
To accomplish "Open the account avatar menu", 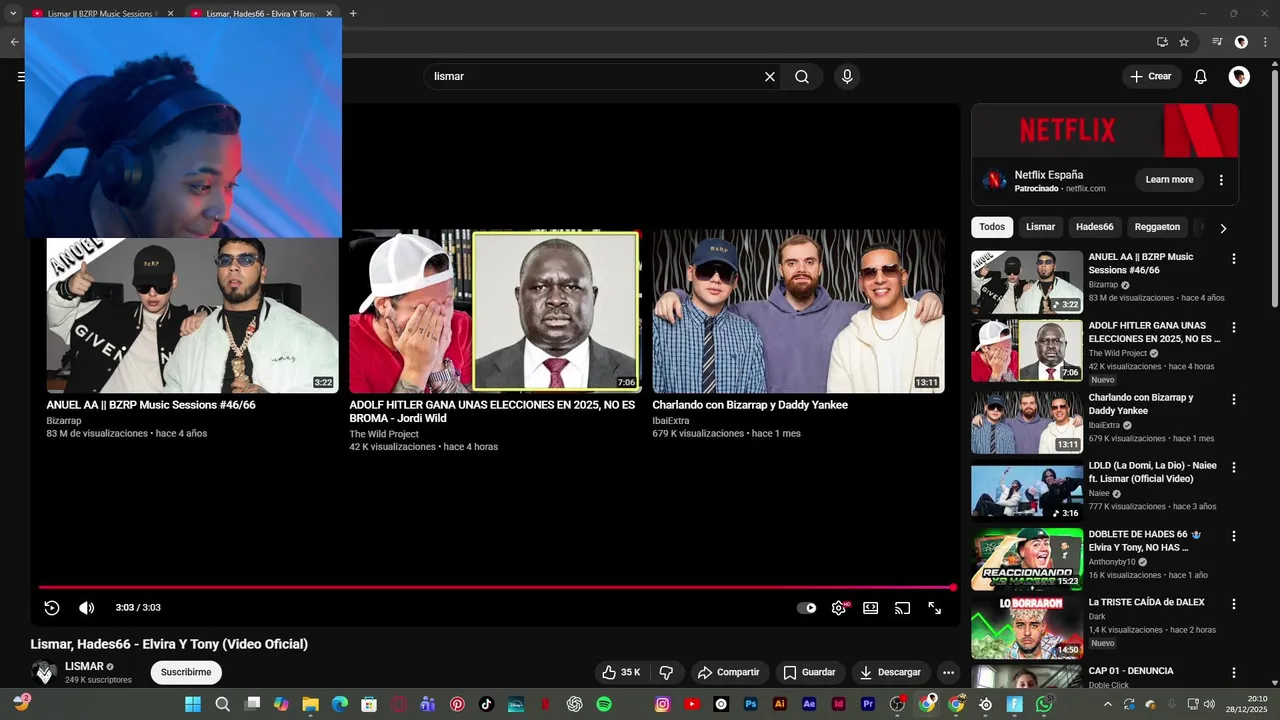I will click(x=1239, y=77).
